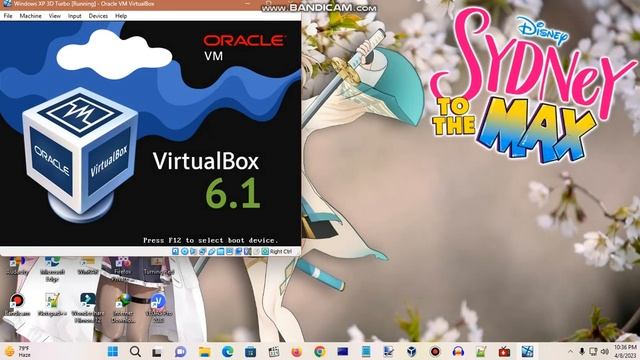Open taskbar Search
This screenshot has width=640, height=360.
(x=135, y=351)
